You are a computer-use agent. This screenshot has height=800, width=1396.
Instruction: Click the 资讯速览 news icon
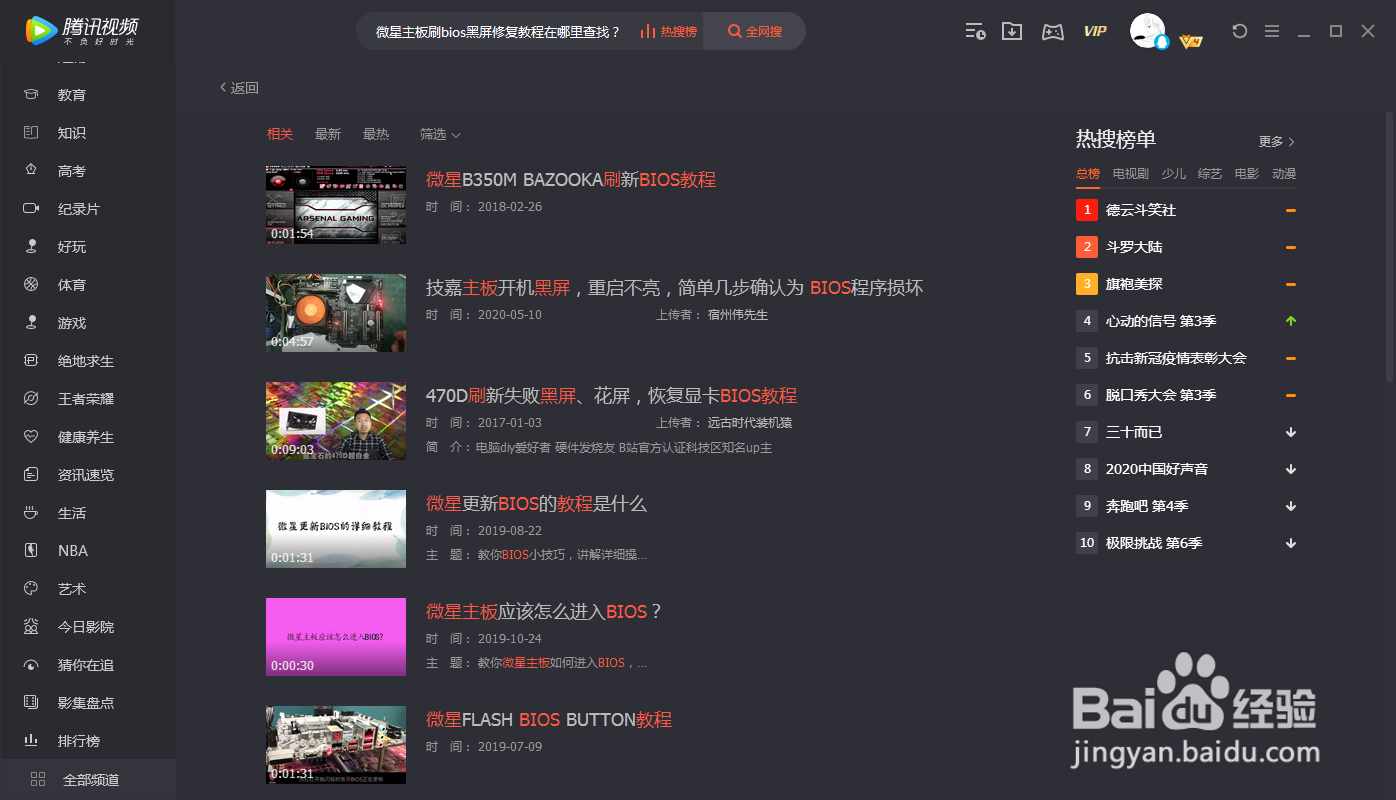pyautogui.click(x=31, y=475)
